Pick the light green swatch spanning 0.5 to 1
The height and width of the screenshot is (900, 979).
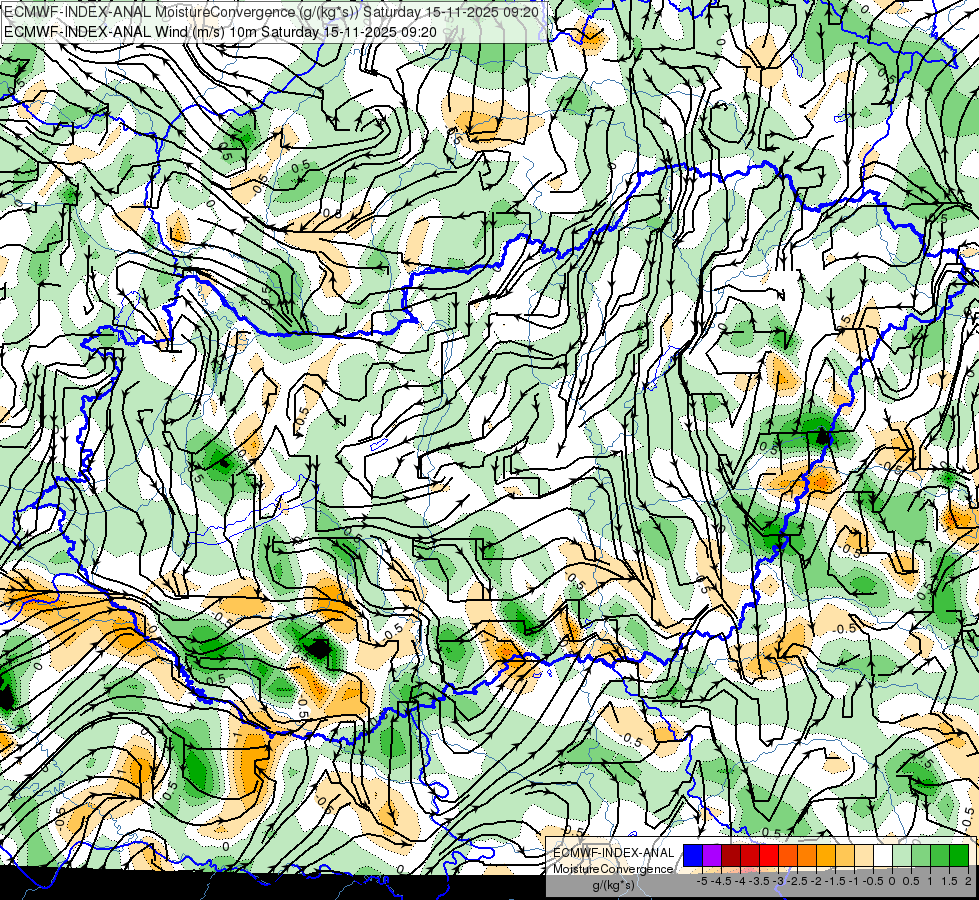coord(921,856)
